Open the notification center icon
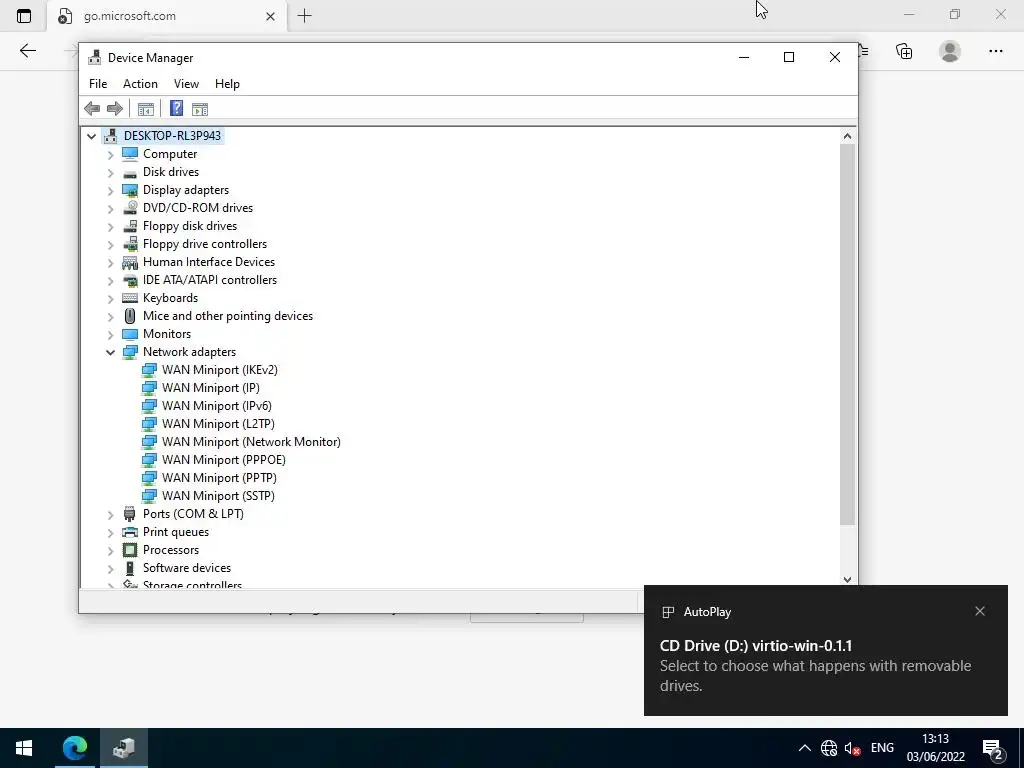Image resolution: width=1024 pixels, height=768 pixels. [x=993, y=748]
